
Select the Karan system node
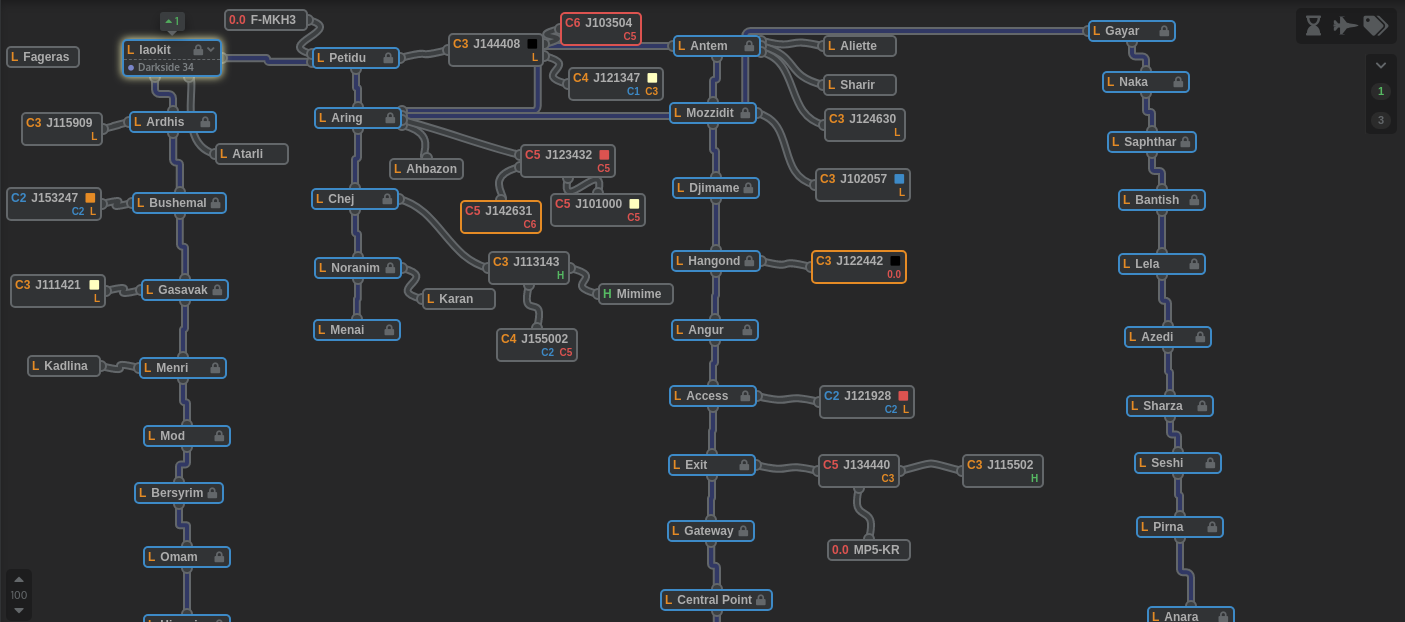click(x=459, y=299)
